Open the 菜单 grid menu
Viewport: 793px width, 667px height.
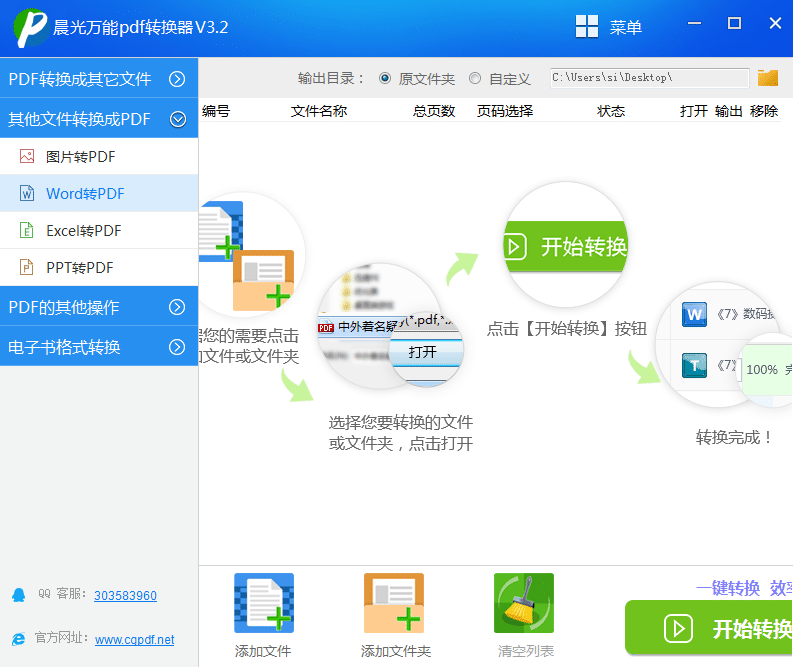[609, 26]
